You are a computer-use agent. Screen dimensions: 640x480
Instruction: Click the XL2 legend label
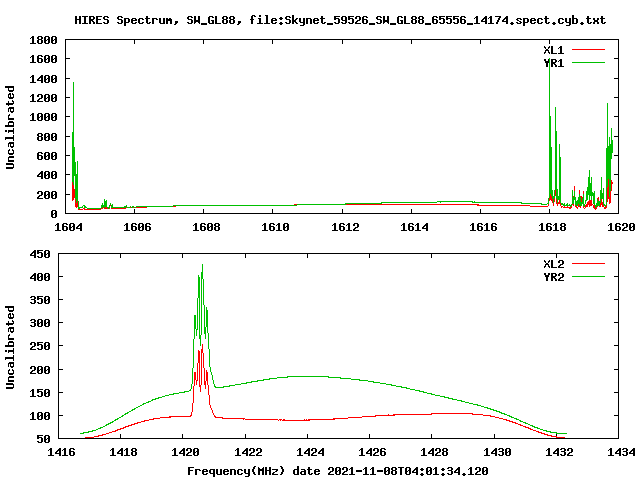point(555,263)
